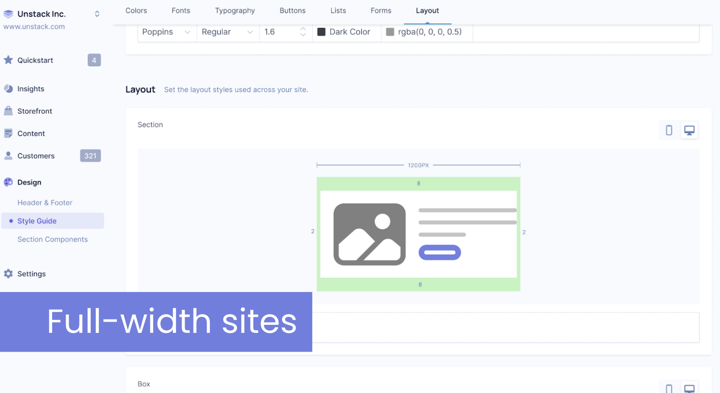Image resolution: width=720 pixels, height=393 pixels.
Task: Go to Insights in the sidebar
Action: [31, 89]
